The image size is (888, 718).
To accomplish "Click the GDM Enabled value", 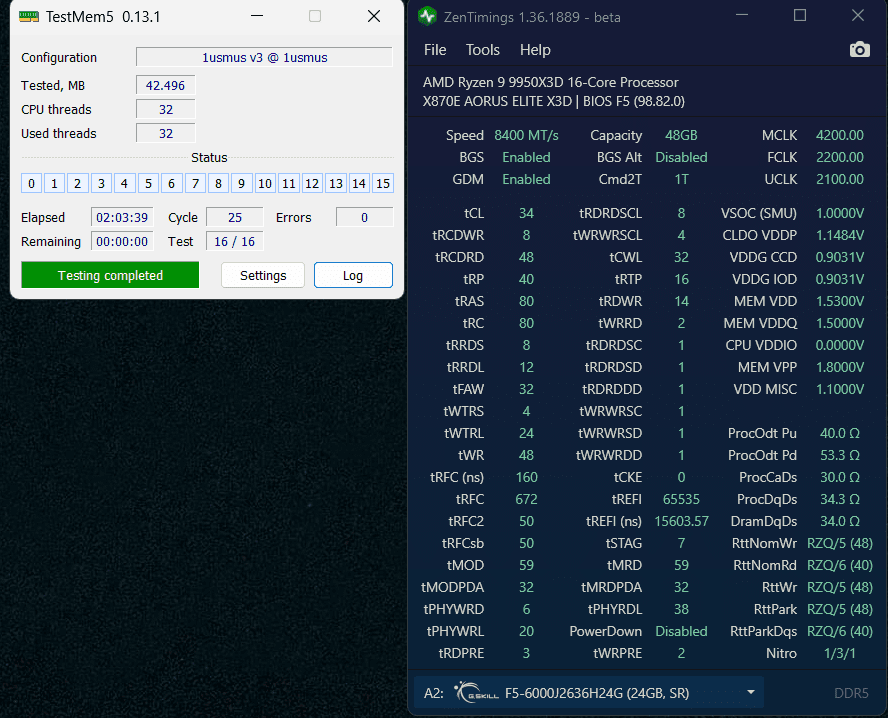I will tap(526, 180).
